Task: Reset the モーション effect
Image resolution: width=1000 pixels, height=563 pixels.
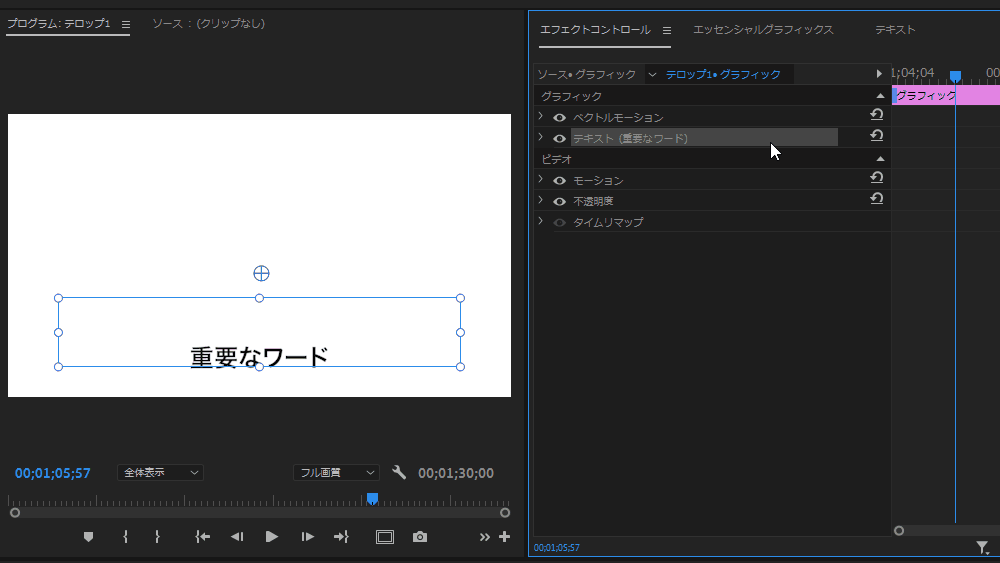Action: [877, 178]
